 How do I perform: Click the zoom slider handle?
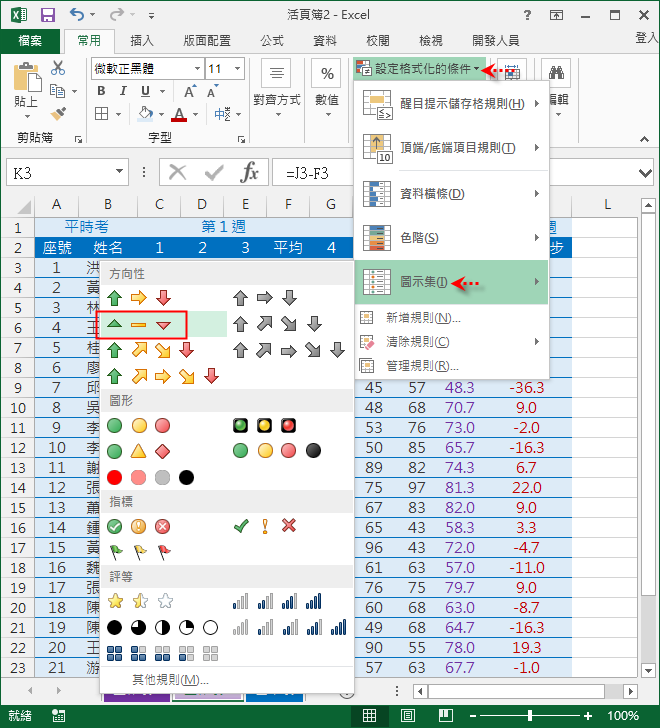(x=530, y=716)
